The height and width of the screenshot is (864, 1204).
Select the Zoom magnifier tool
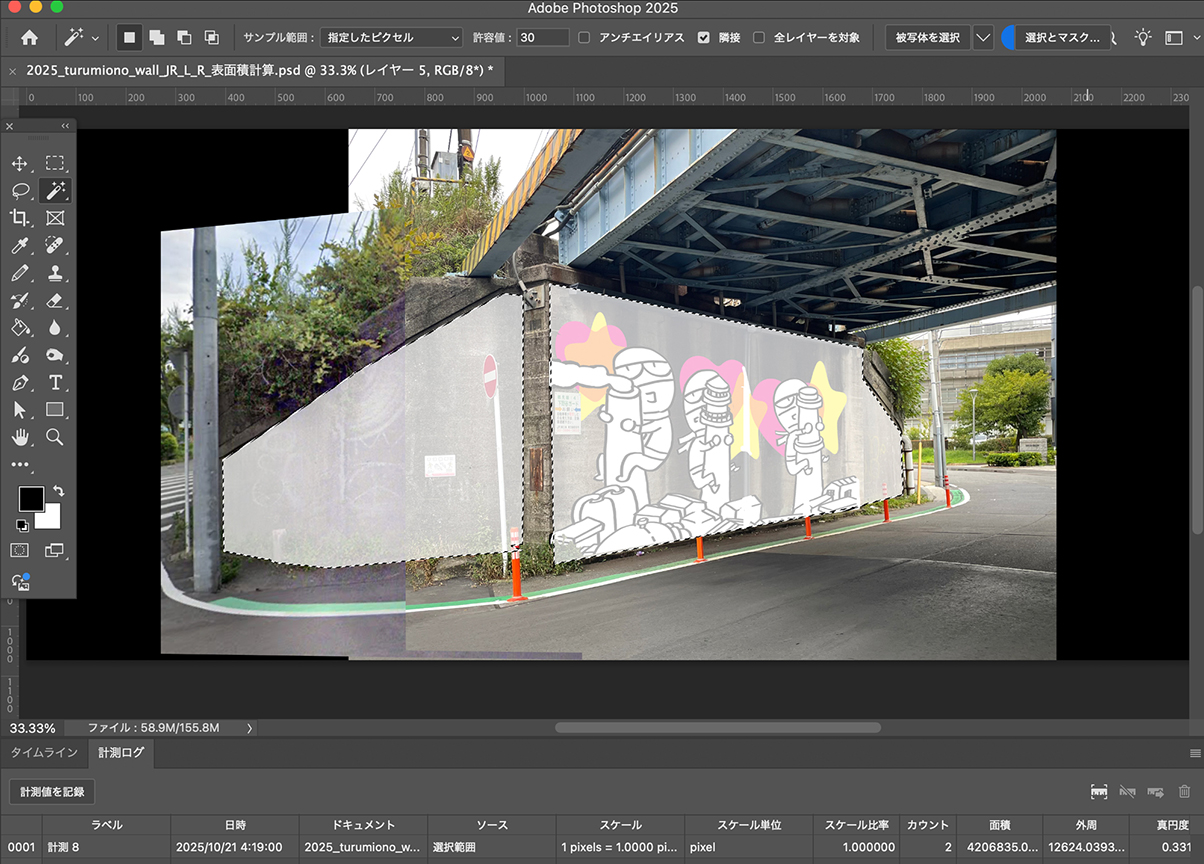pos(55,437)
